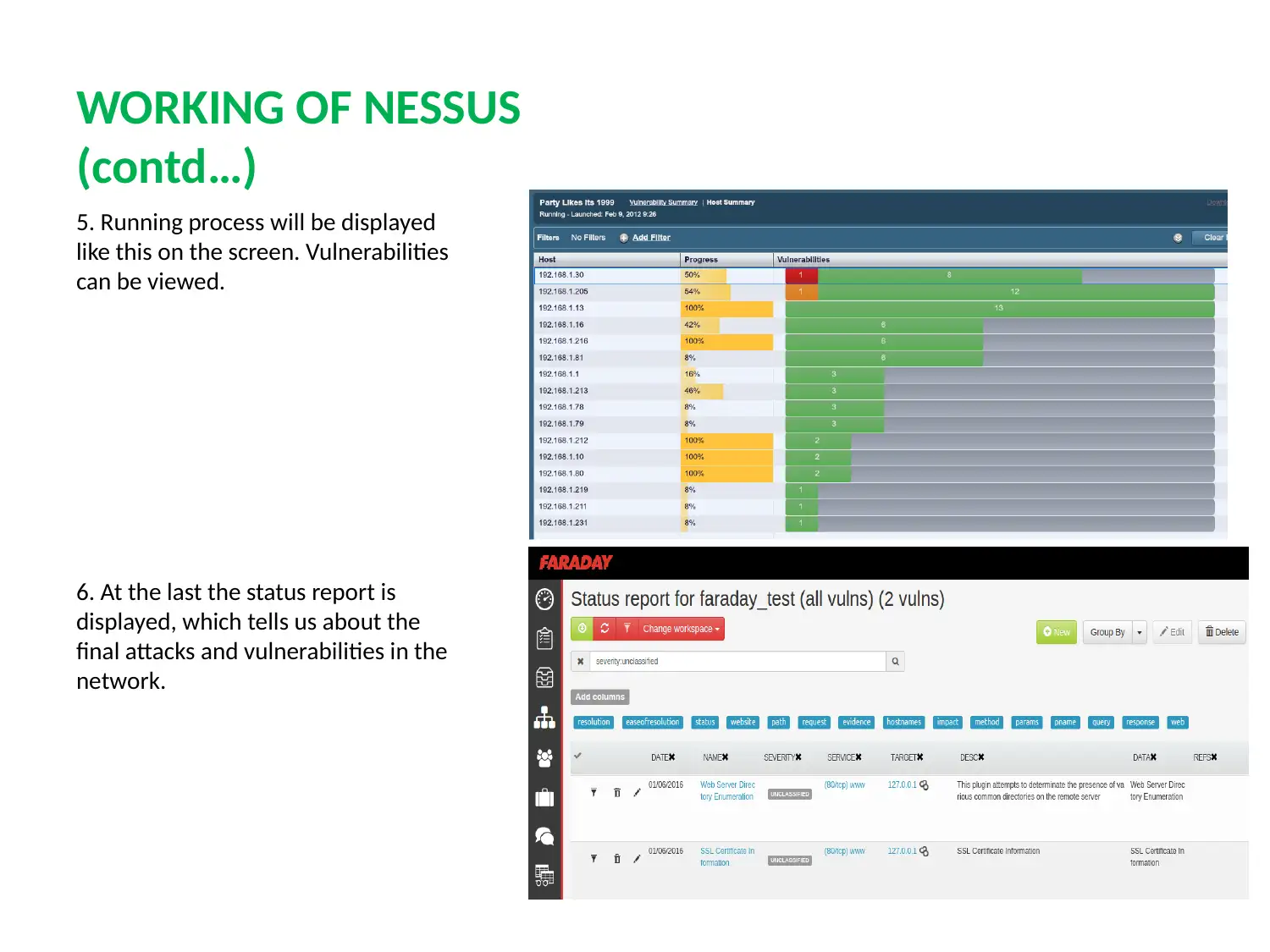
Task: Add the resolution column tag
Action: (594, 723)
